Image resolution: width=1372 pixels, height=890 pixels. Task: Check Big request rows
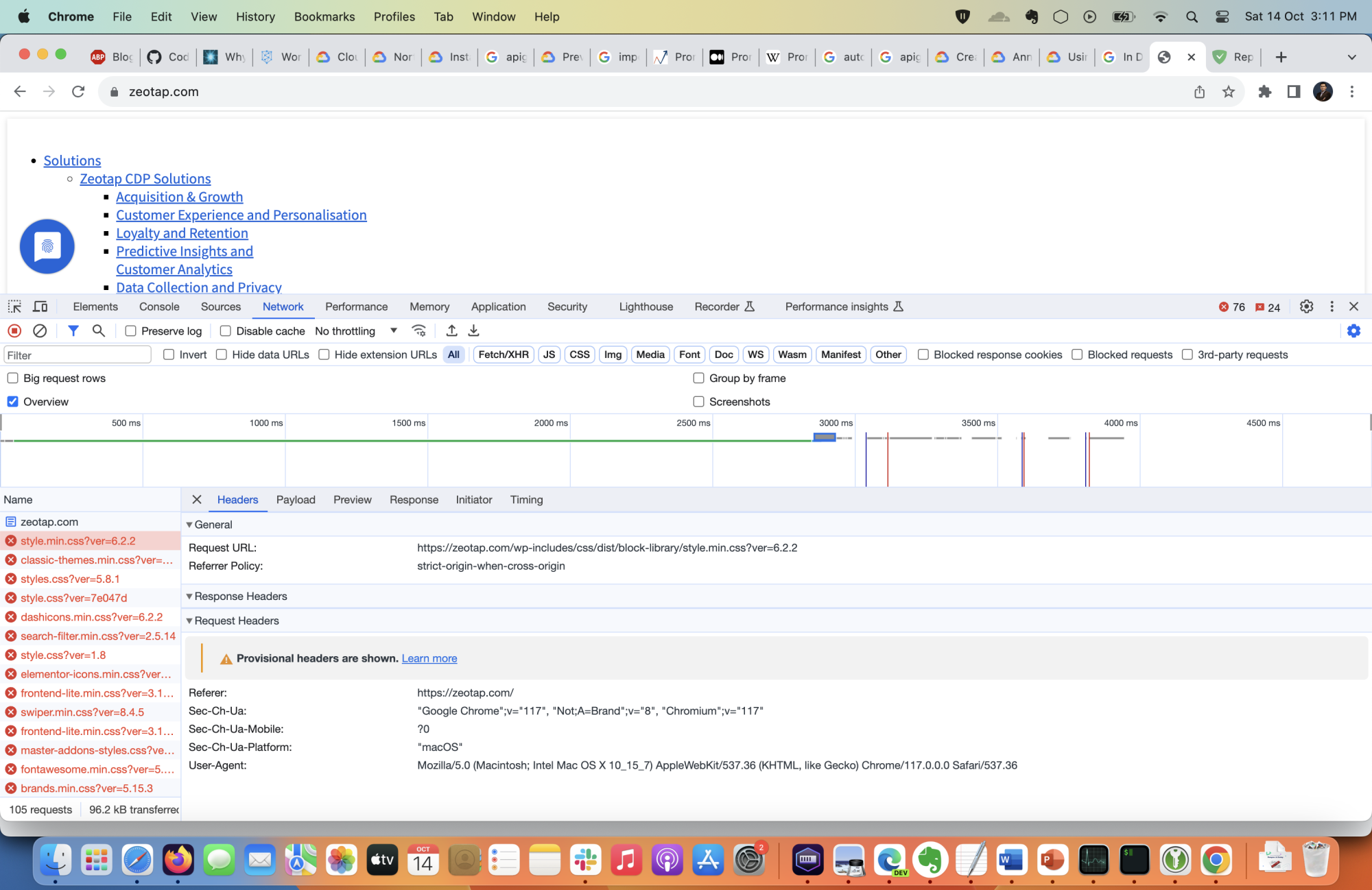coord(12,378)
